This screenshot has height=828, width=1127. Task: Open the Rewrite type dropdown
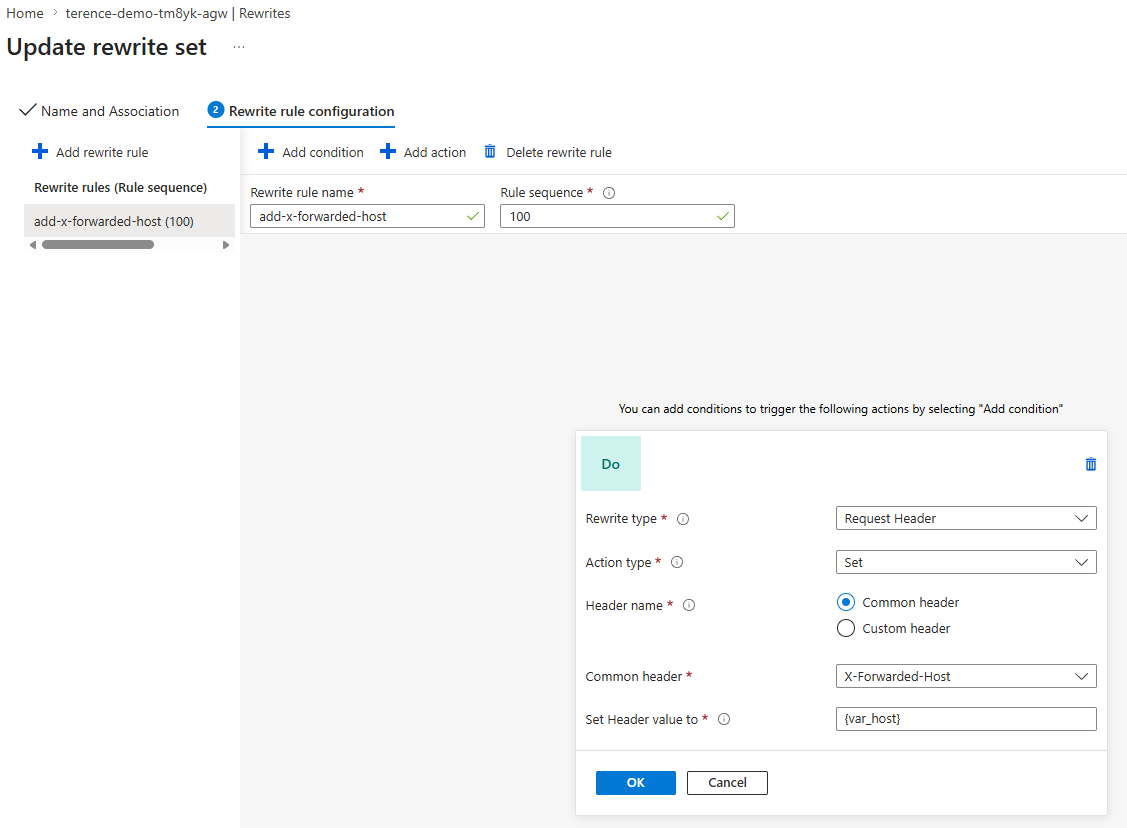[966, 518]
